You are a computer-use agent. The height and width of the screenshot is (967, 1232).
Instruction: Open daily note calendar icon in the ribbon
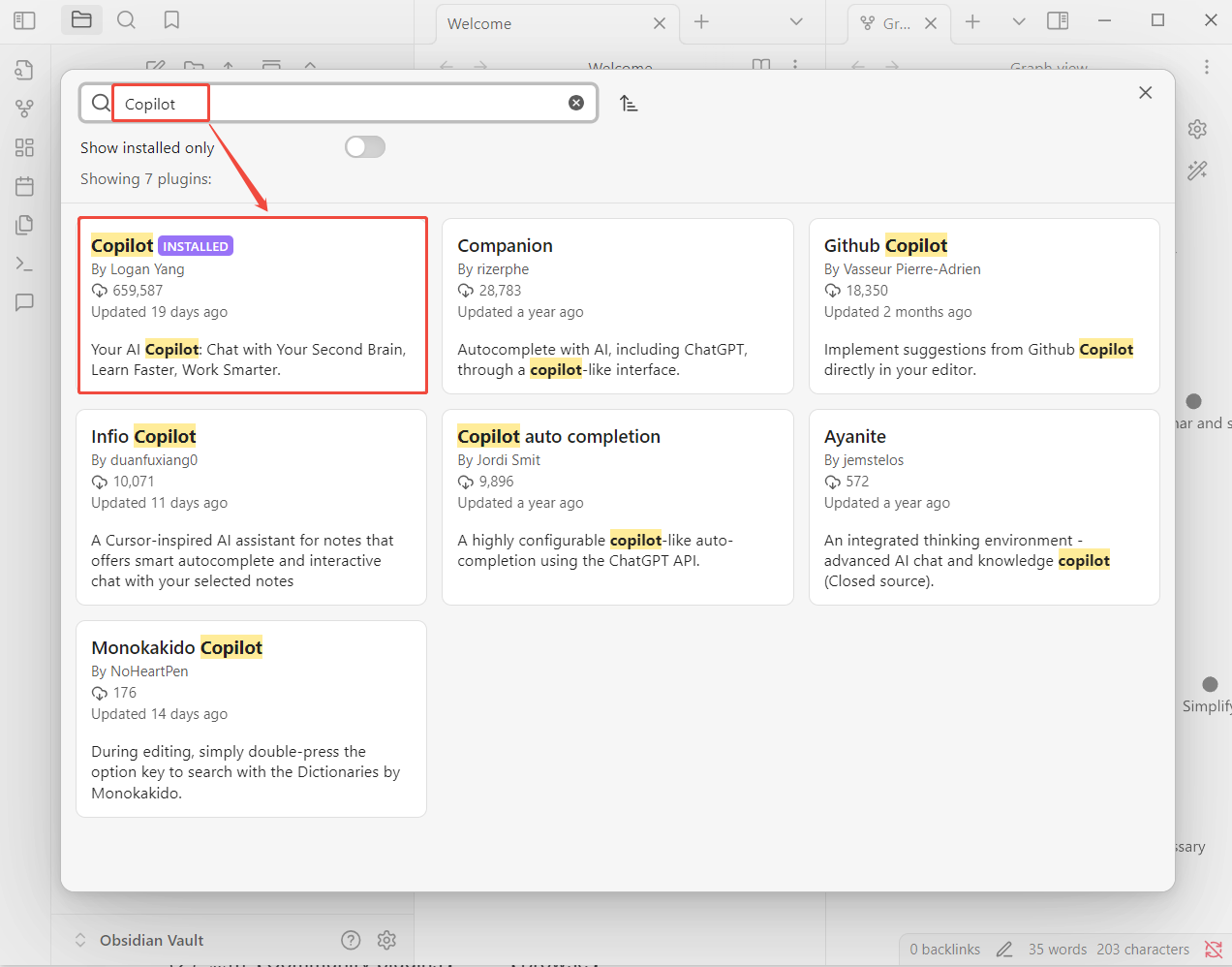tap(25, 186)
